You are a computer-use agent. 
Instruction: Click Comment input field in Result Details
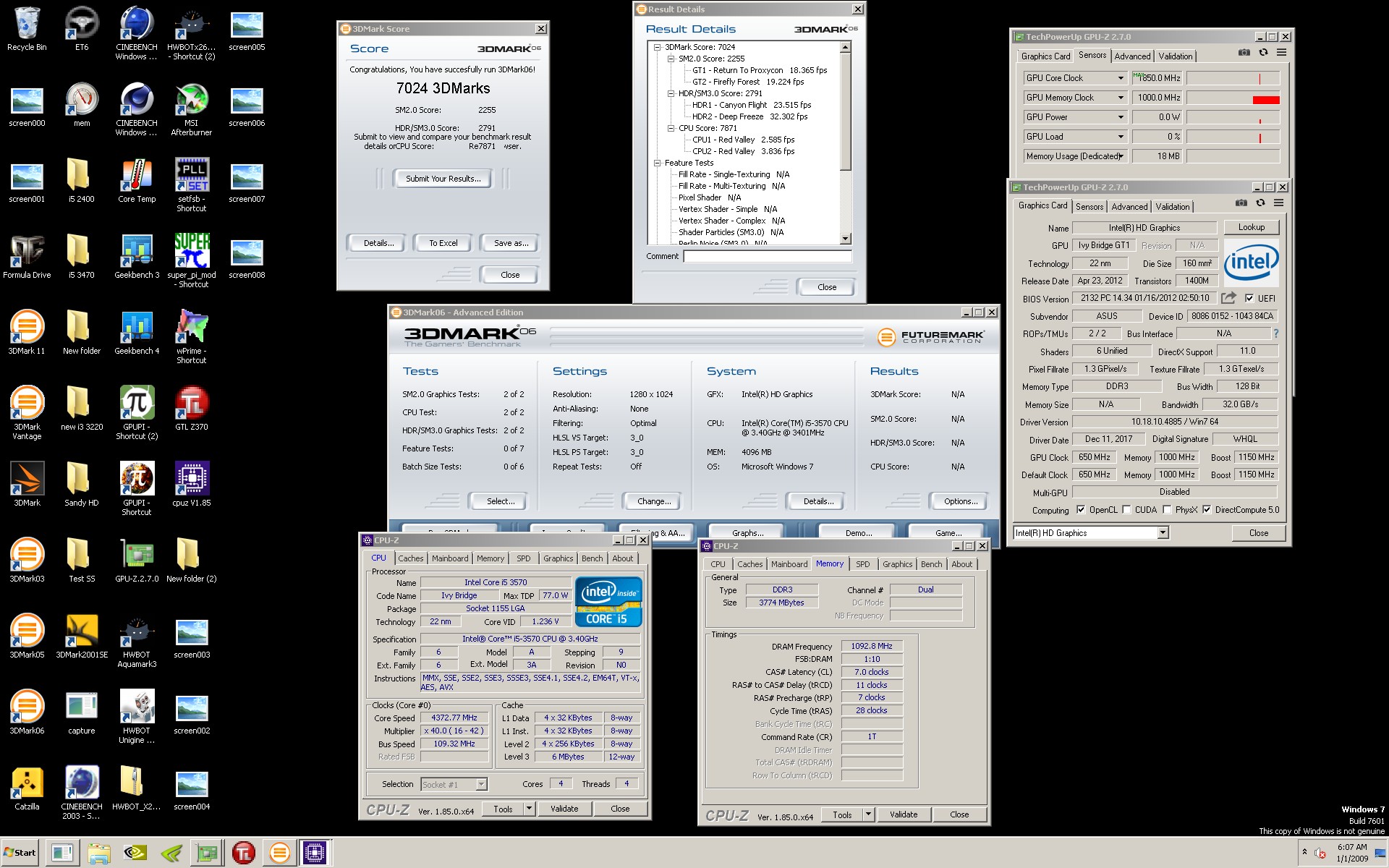[768, 256]
